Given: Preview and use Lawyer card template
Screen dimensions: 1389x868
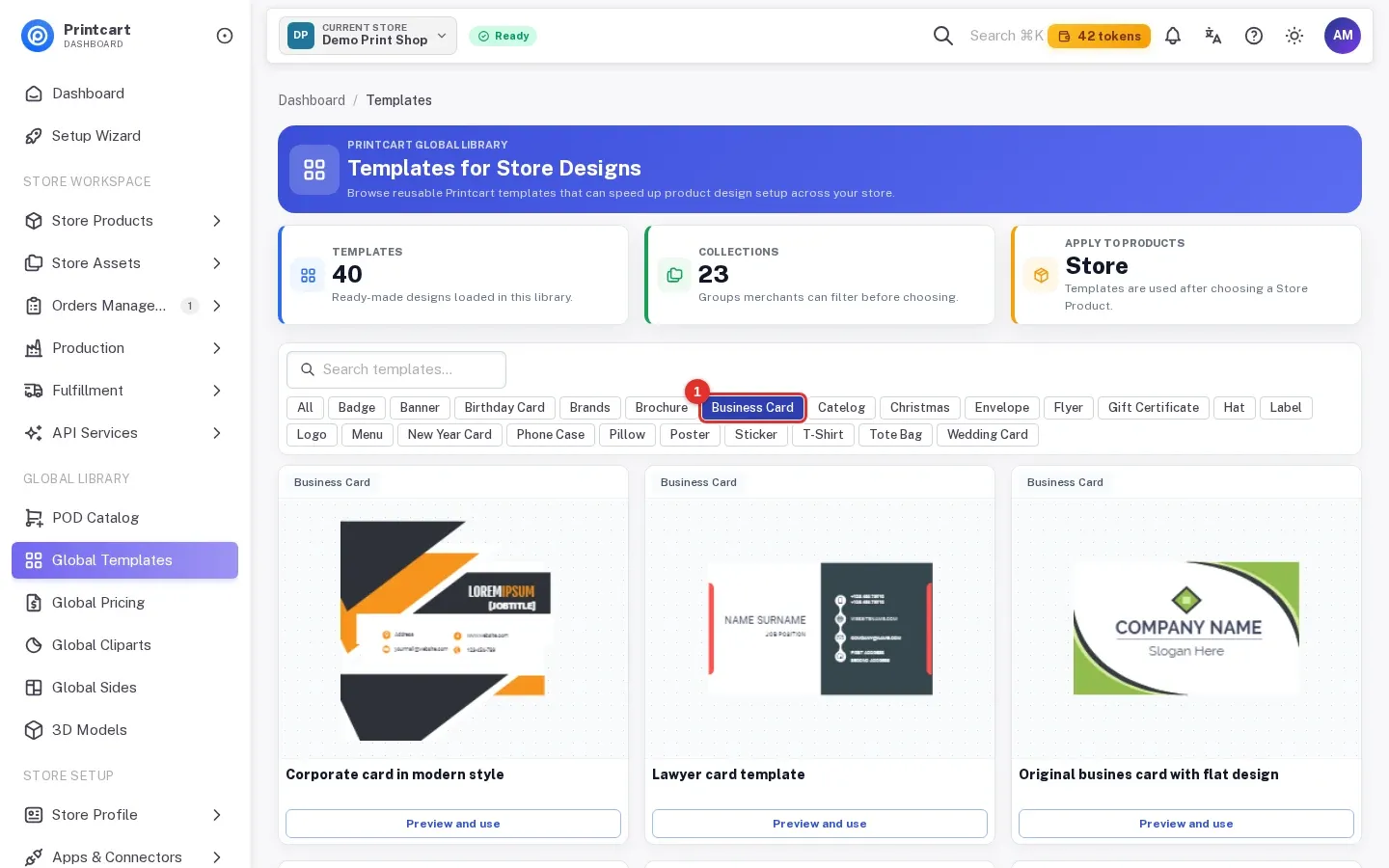Looking at the screenshot, I should click(x=820, y=824).
